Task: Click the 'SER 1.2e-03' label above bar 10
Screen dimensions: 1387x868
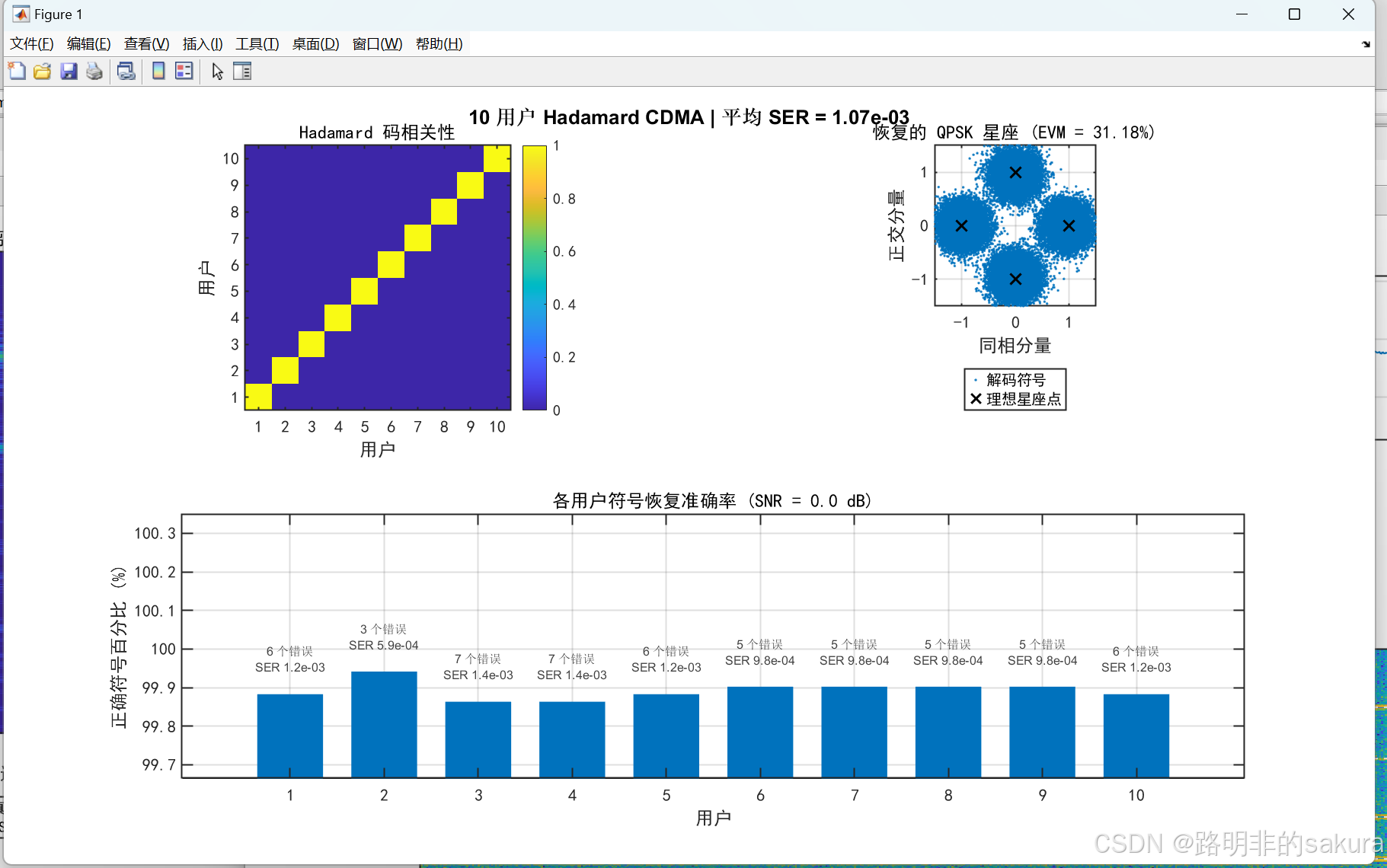Action: click(1136, 668)
